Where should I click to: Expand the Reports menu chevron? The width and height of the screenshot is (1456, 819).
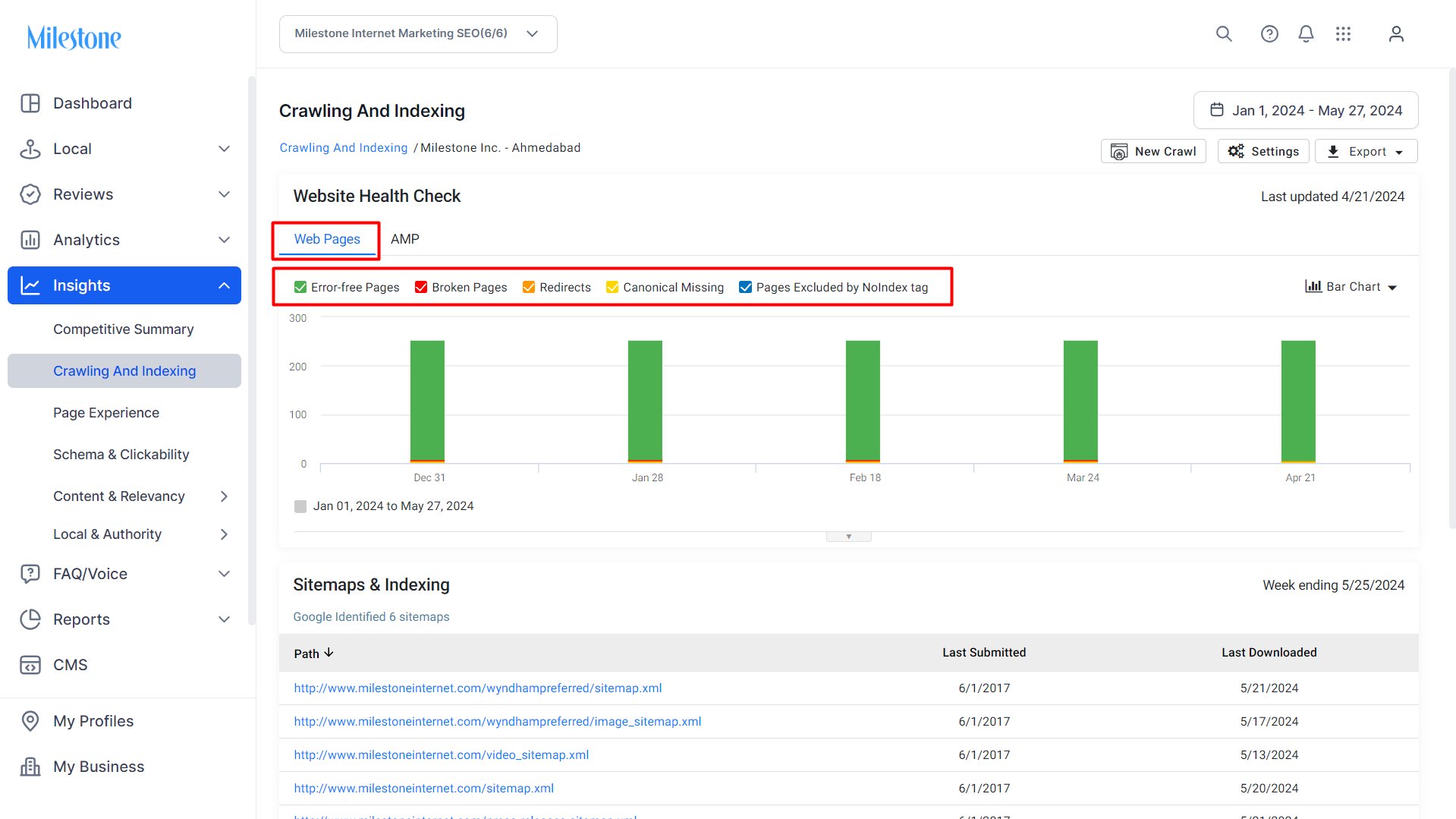point(225,619)
